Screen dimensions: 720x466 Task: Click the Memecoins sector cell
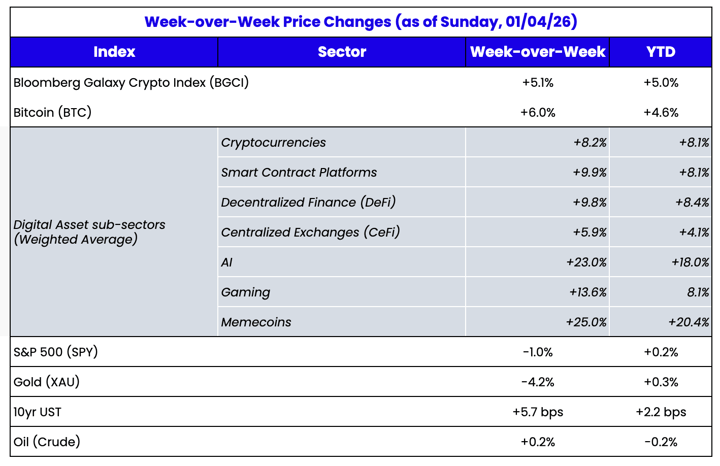point(258,322)
